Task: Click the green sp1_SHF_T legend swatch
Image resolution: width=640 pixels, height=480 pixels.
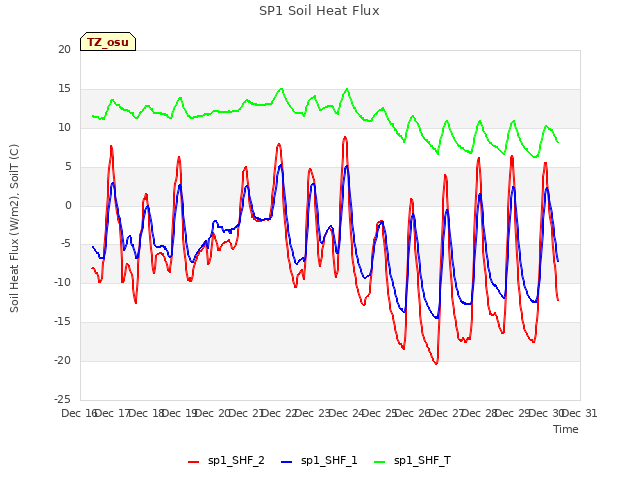Action: click(380, 462)
